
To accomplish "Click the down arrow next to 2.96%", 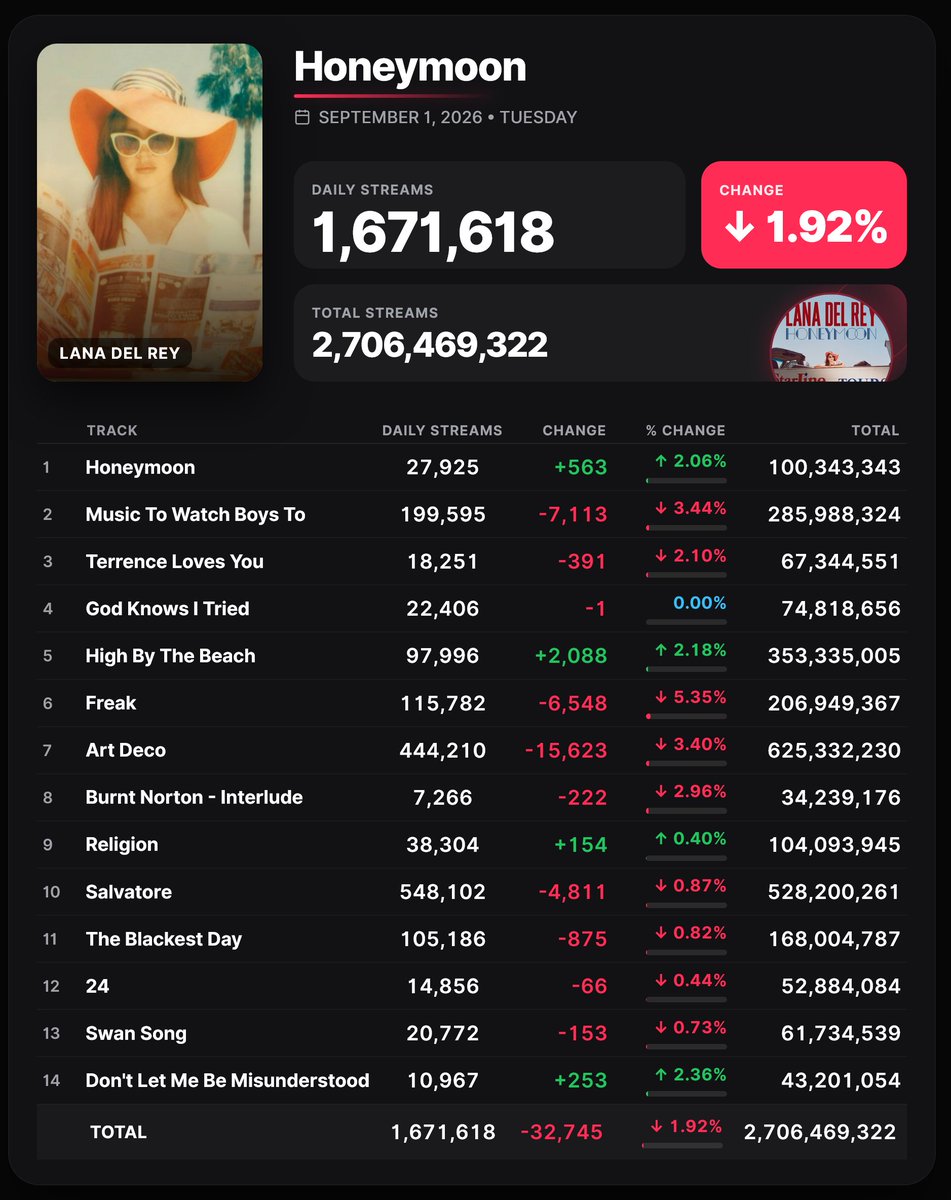I will click(659, 791).
